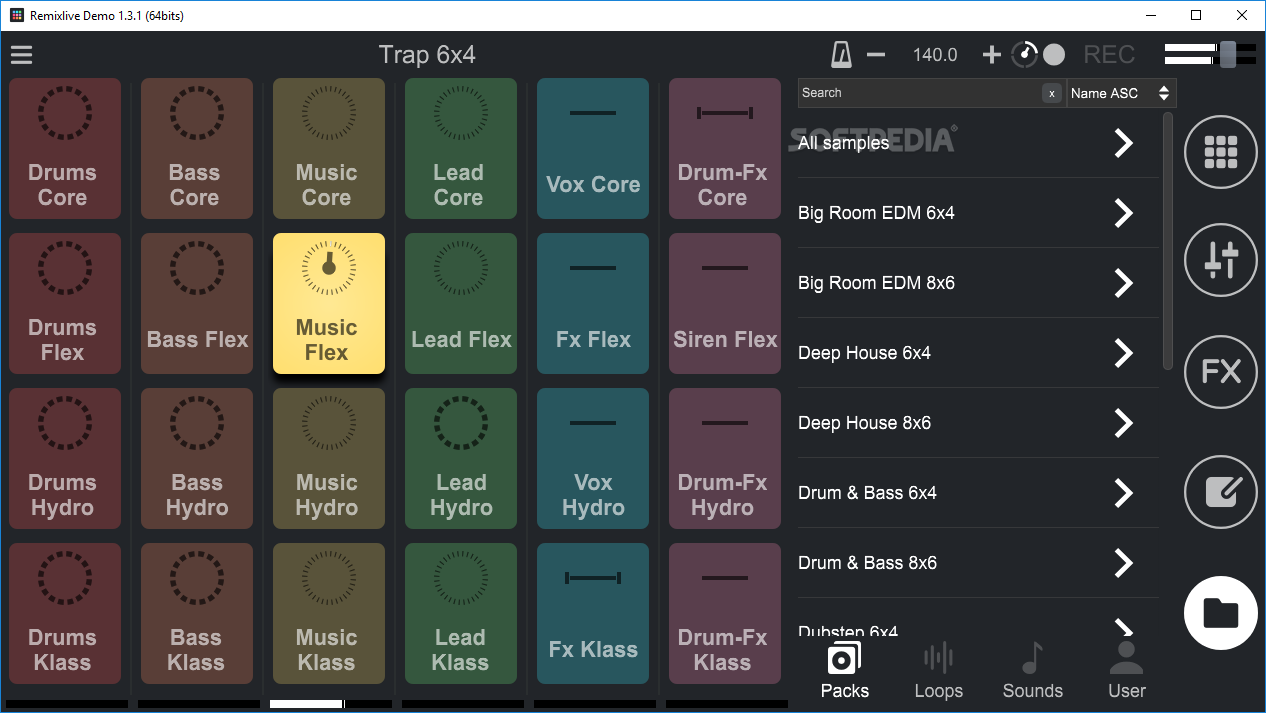Trigger the Drum-Fx Klass pad
The height and width of the screenshot is (713, 1266).
[725, 614]
